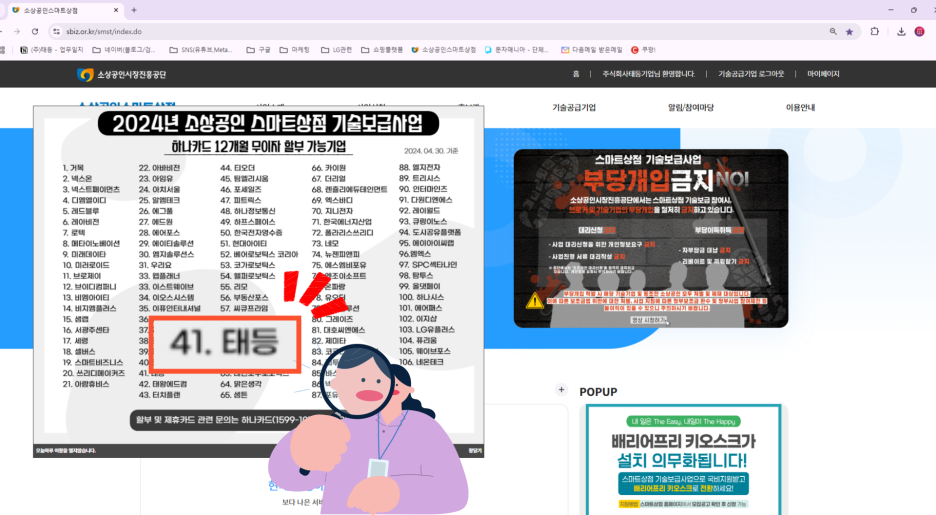This screenshot has width=936, height=515.
Task: Show browser downloads
Action: click(901, 32)
